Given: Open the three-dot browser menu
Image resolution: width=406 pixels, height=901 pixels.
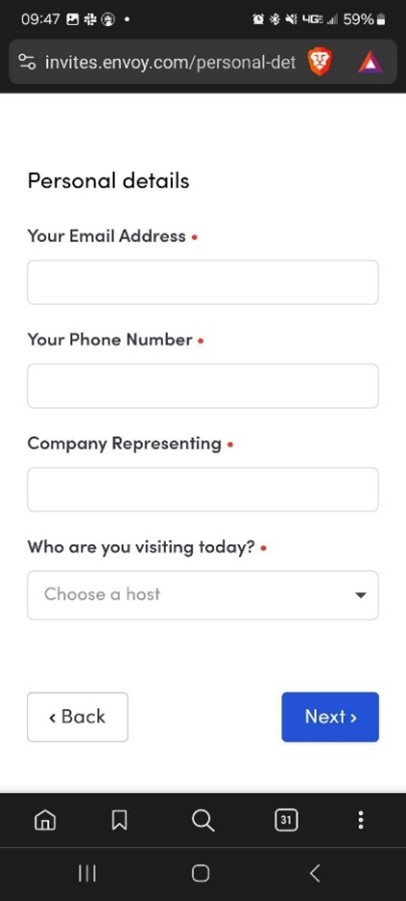Looking at the screenshot, I should (x=361, y=820).
